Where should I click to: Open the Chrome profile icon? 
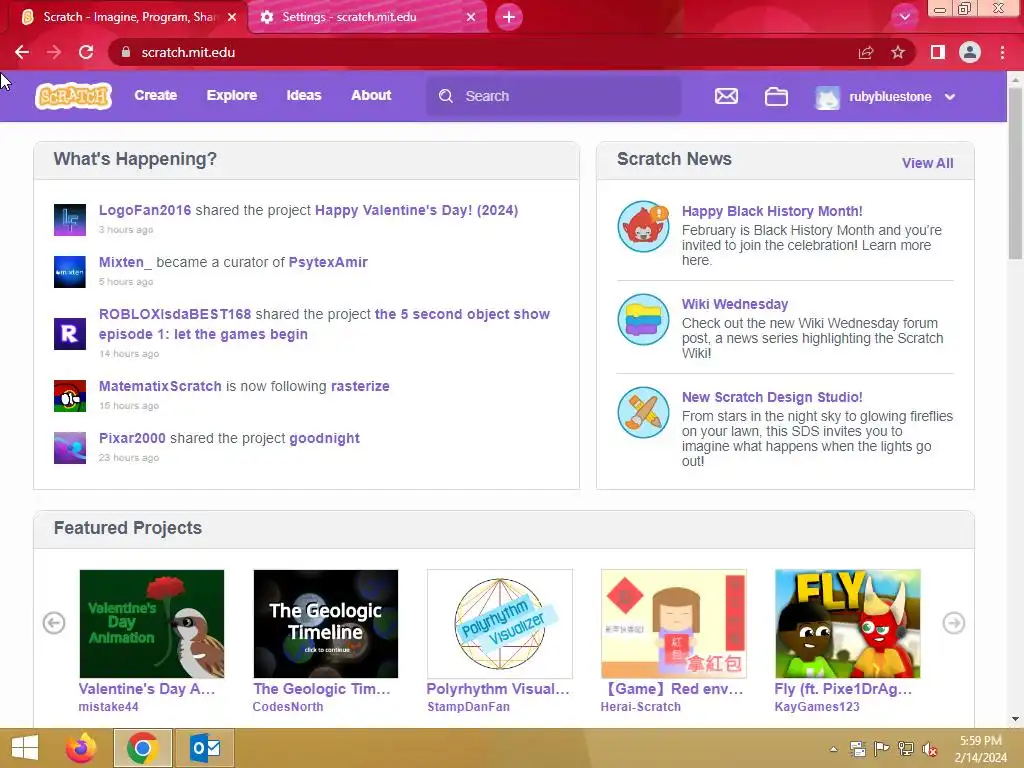click(970, 52)
